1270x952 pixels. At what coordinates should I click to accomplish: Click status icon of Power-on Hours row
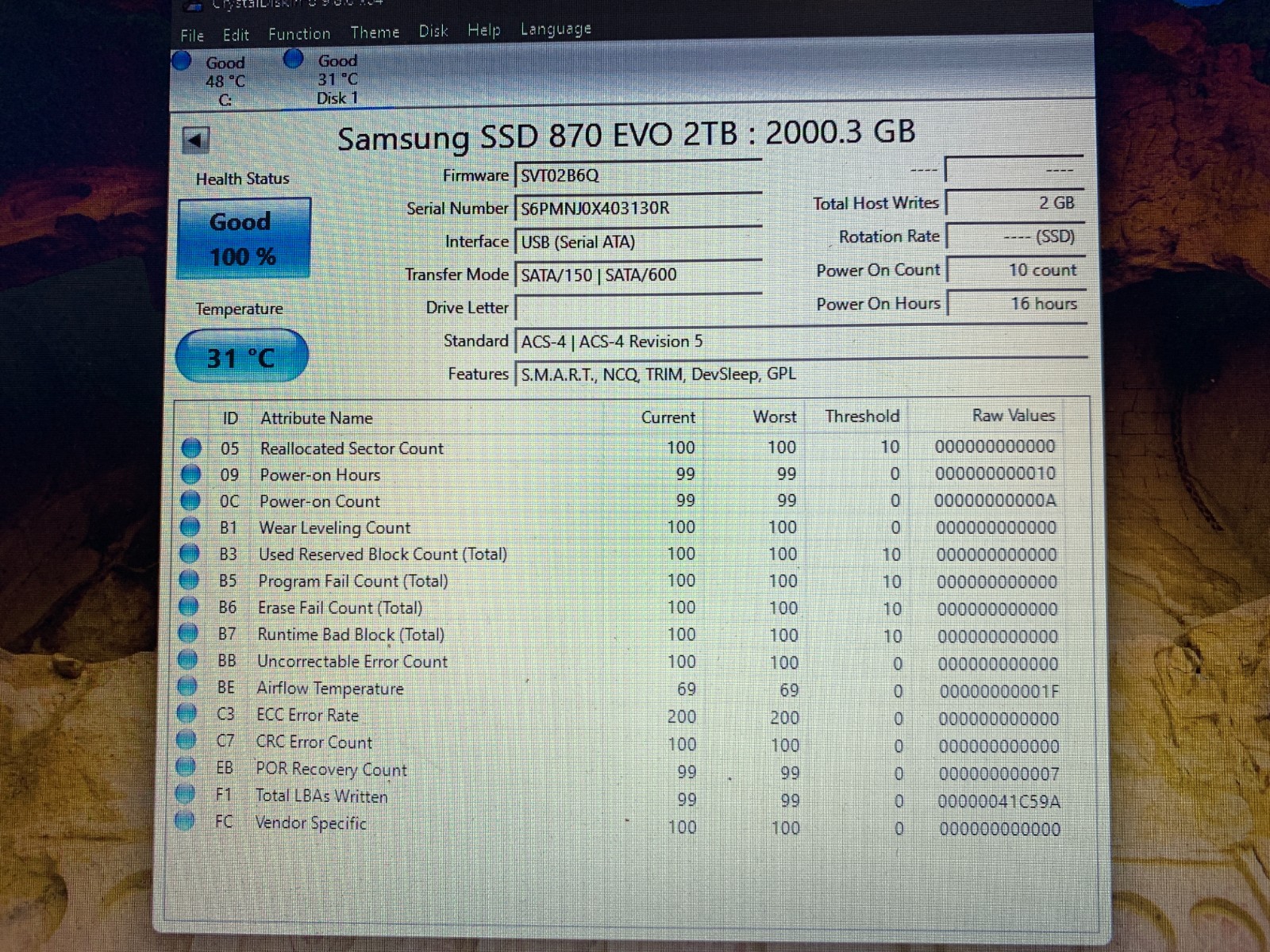(190, 474)
